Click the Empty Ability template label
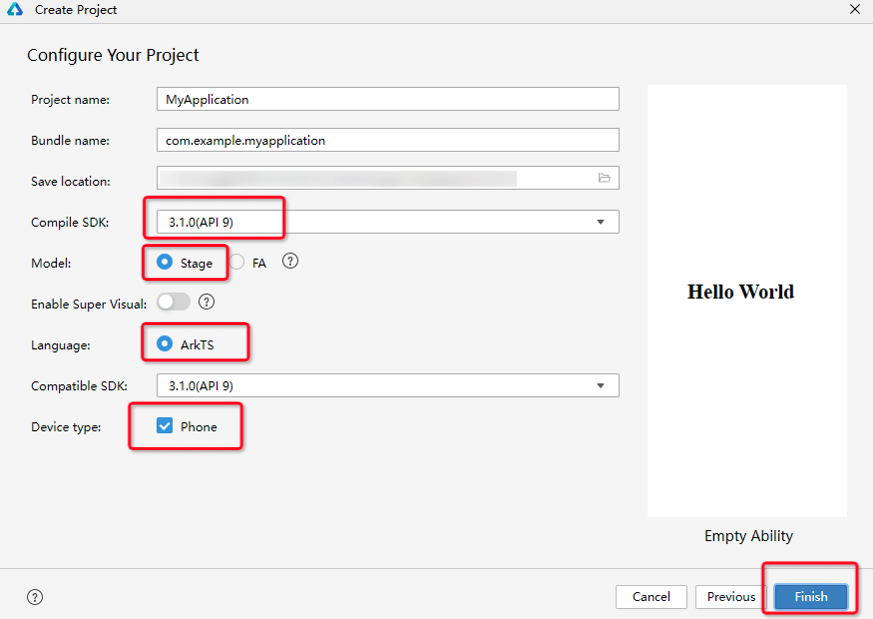The height and width of the screenshot is (619, 873). pos(748,536)
